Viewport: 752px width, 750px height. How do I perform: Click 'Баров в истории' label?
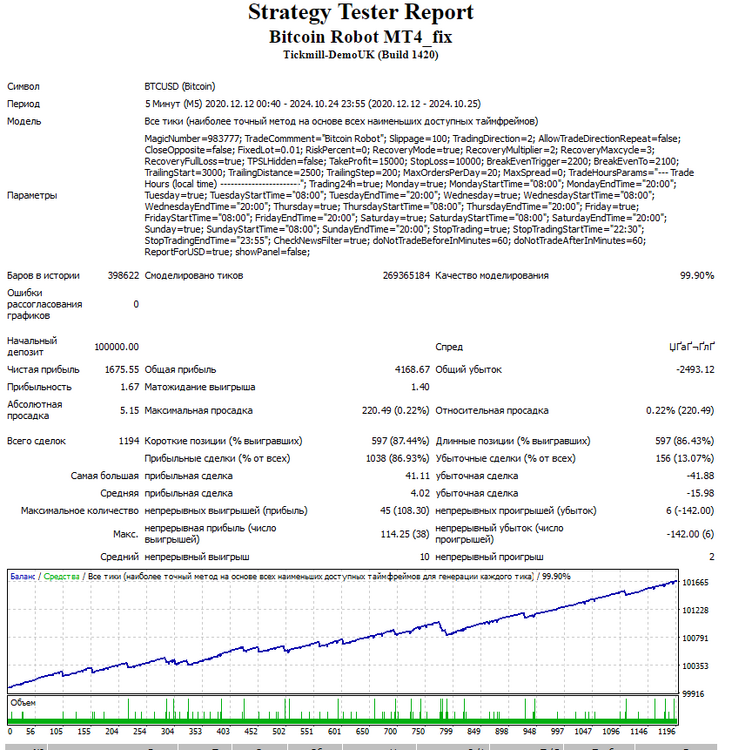[43, 275]
